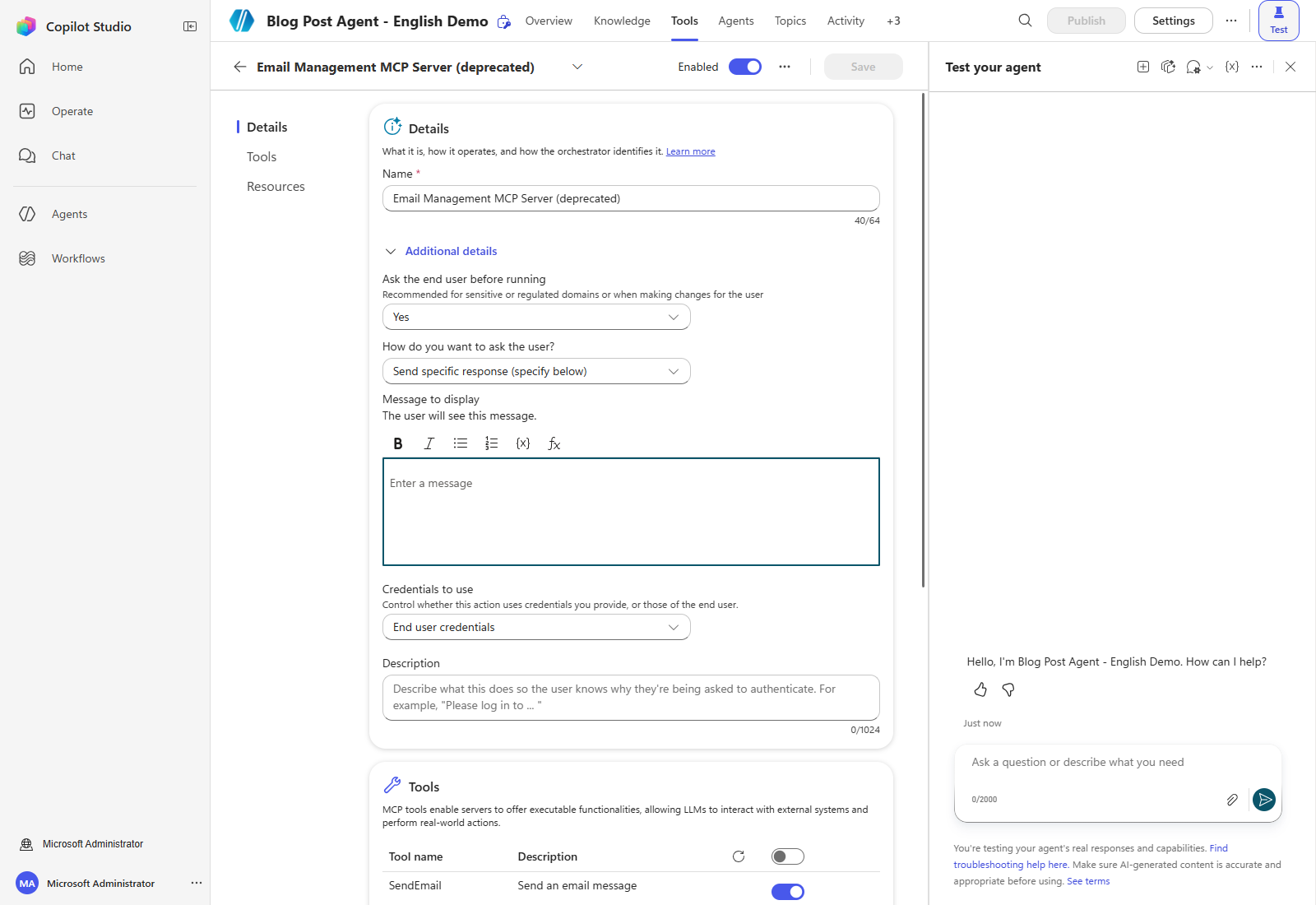
Task: Click the Name input field
Action: tap(631, 198)
